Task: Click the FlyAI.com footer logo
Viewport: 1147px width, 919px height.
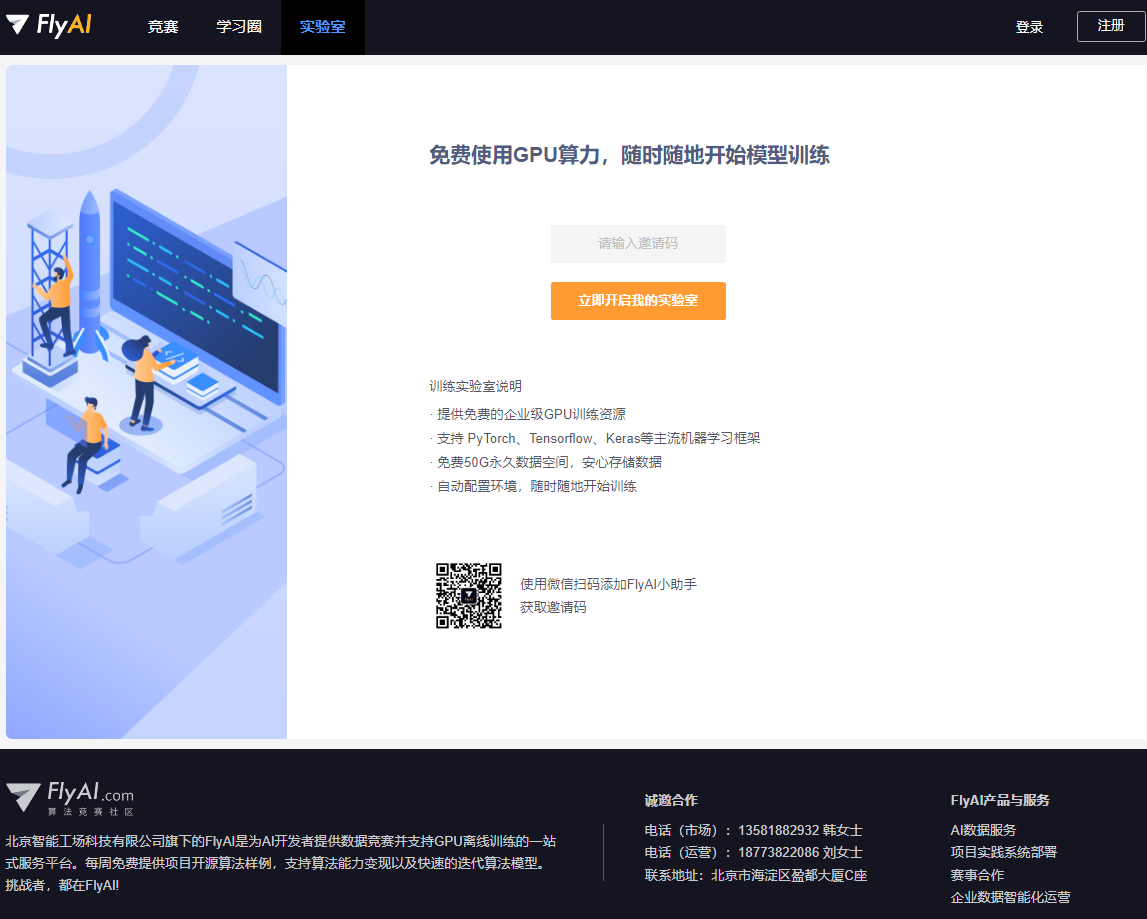Action: coord(70,798)
